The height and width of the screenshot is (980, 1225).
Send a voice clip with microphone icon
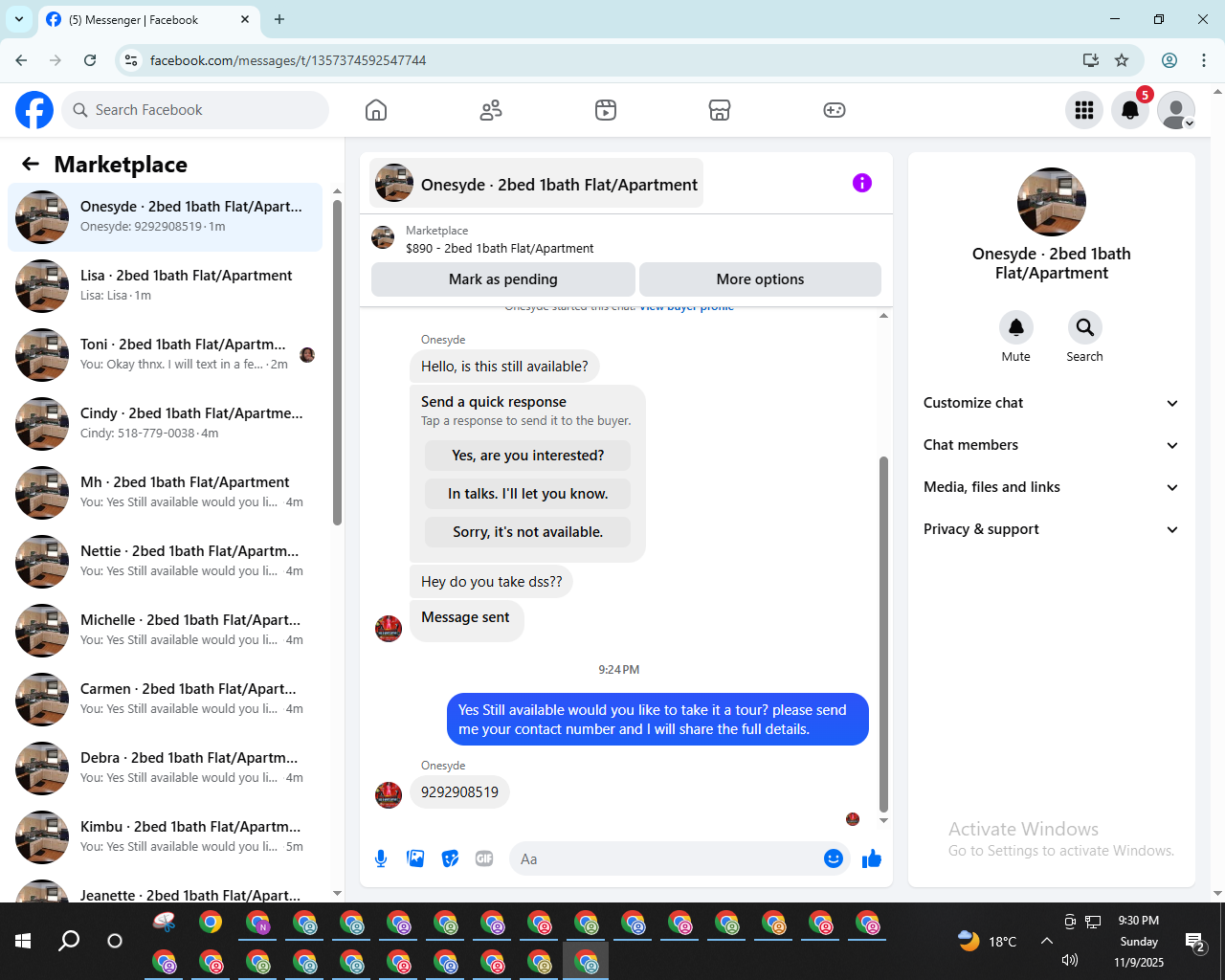[381, 858]
